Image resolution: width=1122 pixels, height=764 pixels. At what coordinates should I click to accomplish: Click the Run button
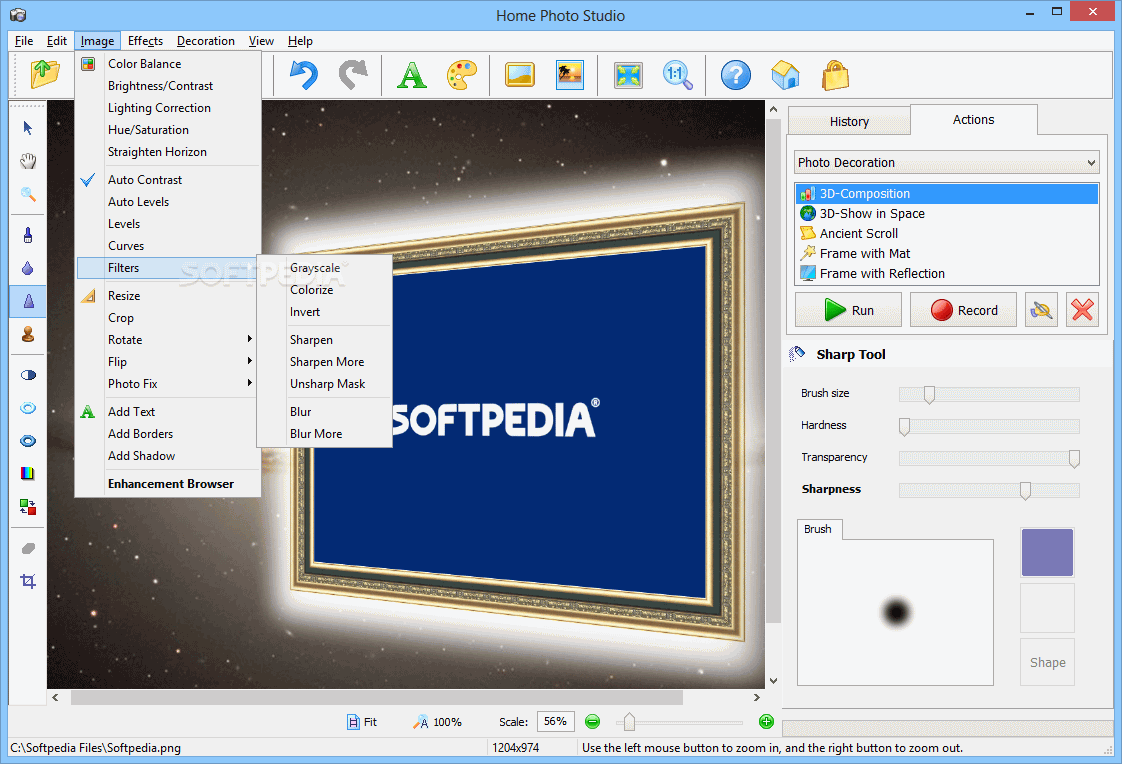pos(849,310)
